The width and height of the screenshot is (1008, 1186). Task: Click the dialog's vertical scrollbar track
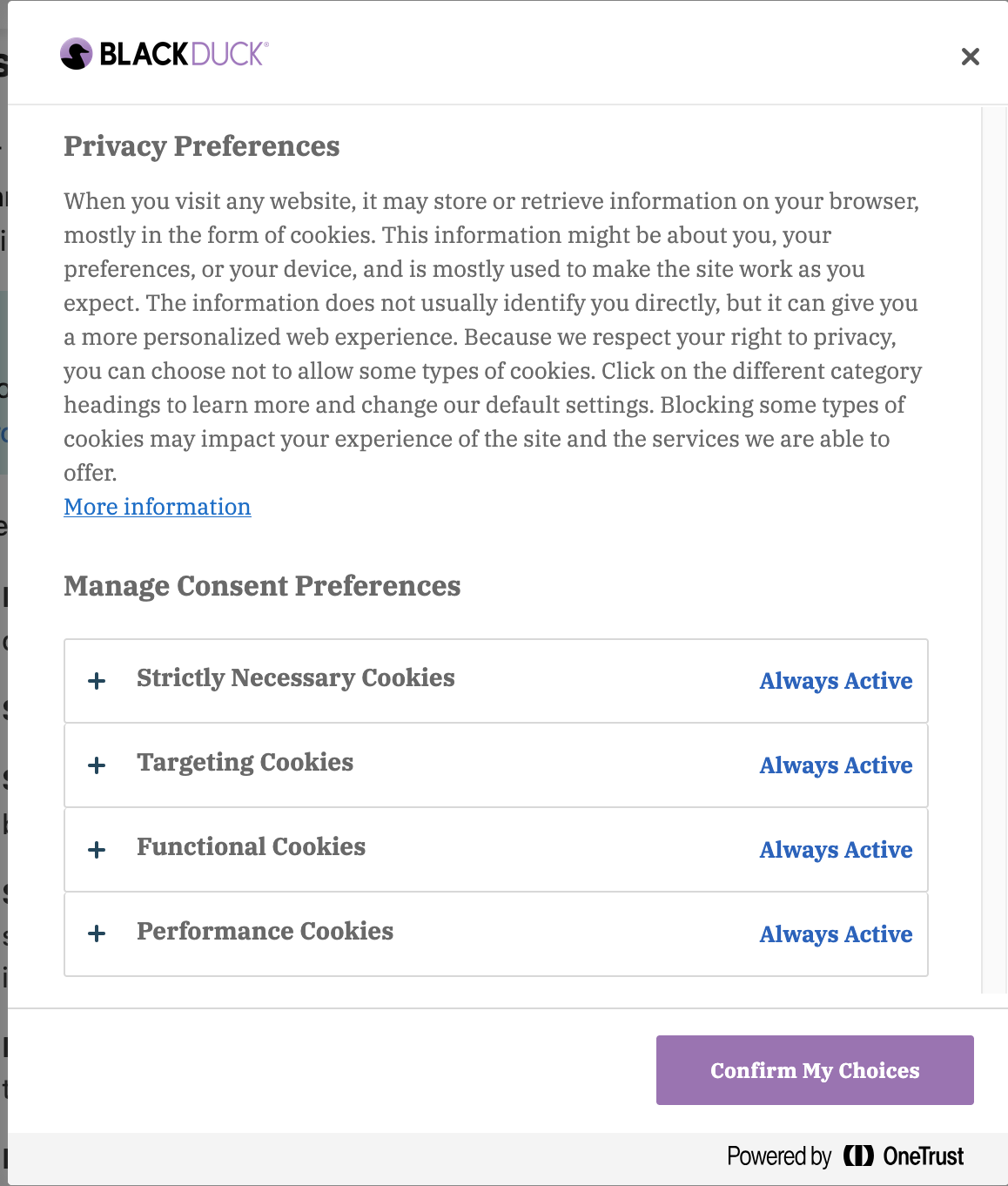994,550
